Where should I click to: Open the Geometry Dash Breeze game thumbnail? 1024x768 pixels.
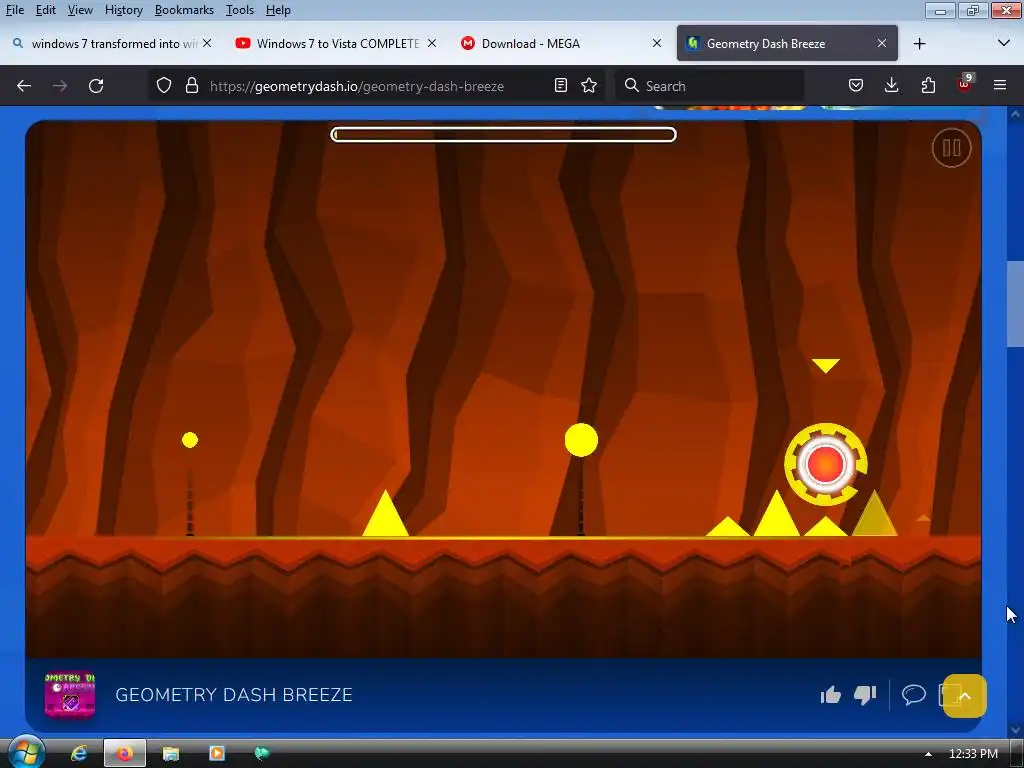click(70, 695)
